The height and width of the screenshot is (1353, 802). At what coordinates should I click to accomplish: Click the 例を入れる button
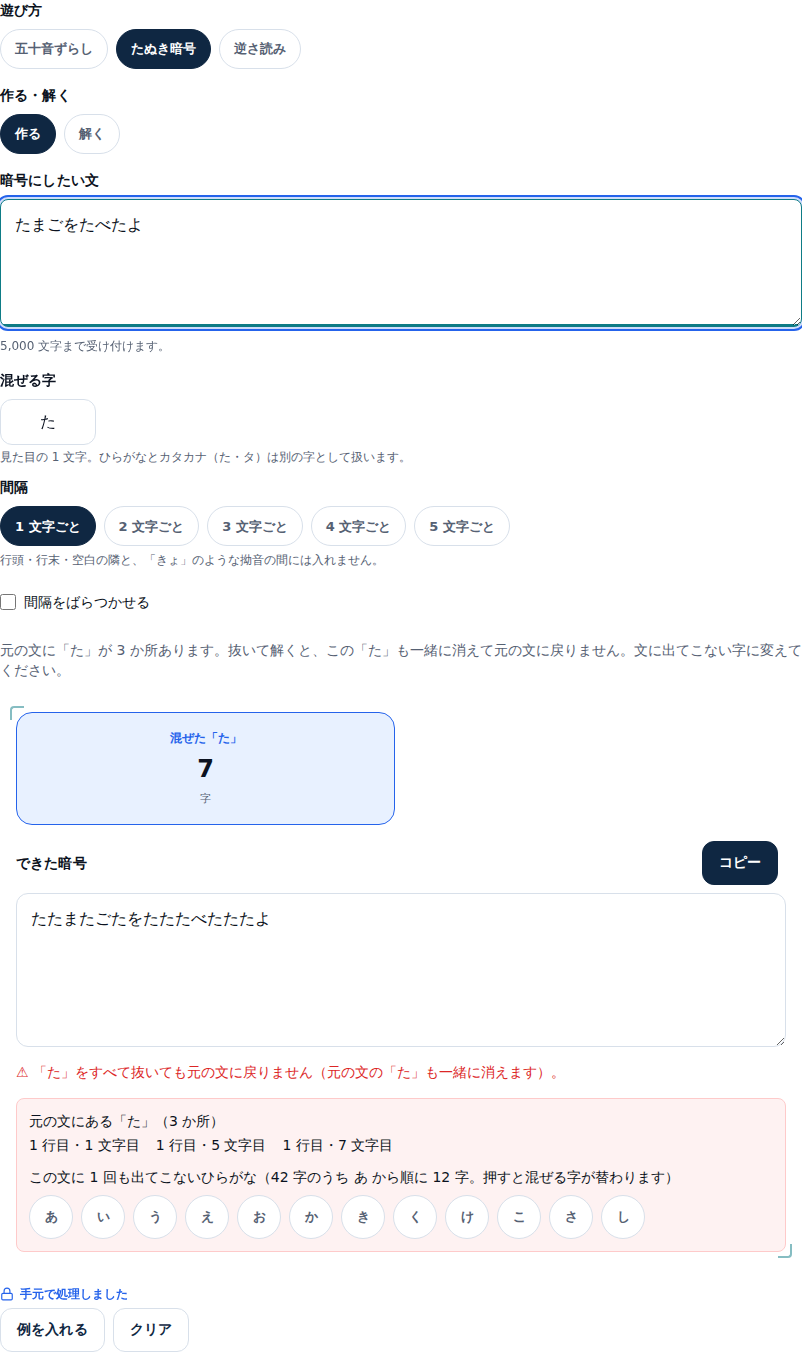pyautogui.click(x=52, y=1330)
